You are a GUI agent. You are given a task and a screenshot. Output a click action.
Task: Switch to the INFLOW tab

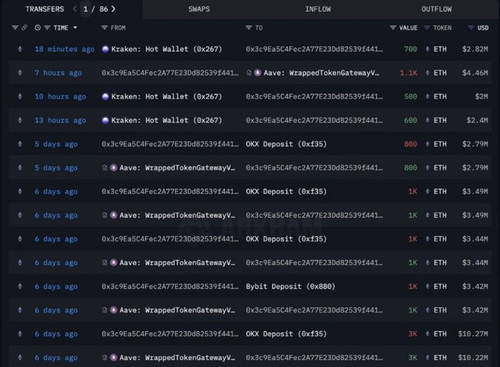pos(318,9)
